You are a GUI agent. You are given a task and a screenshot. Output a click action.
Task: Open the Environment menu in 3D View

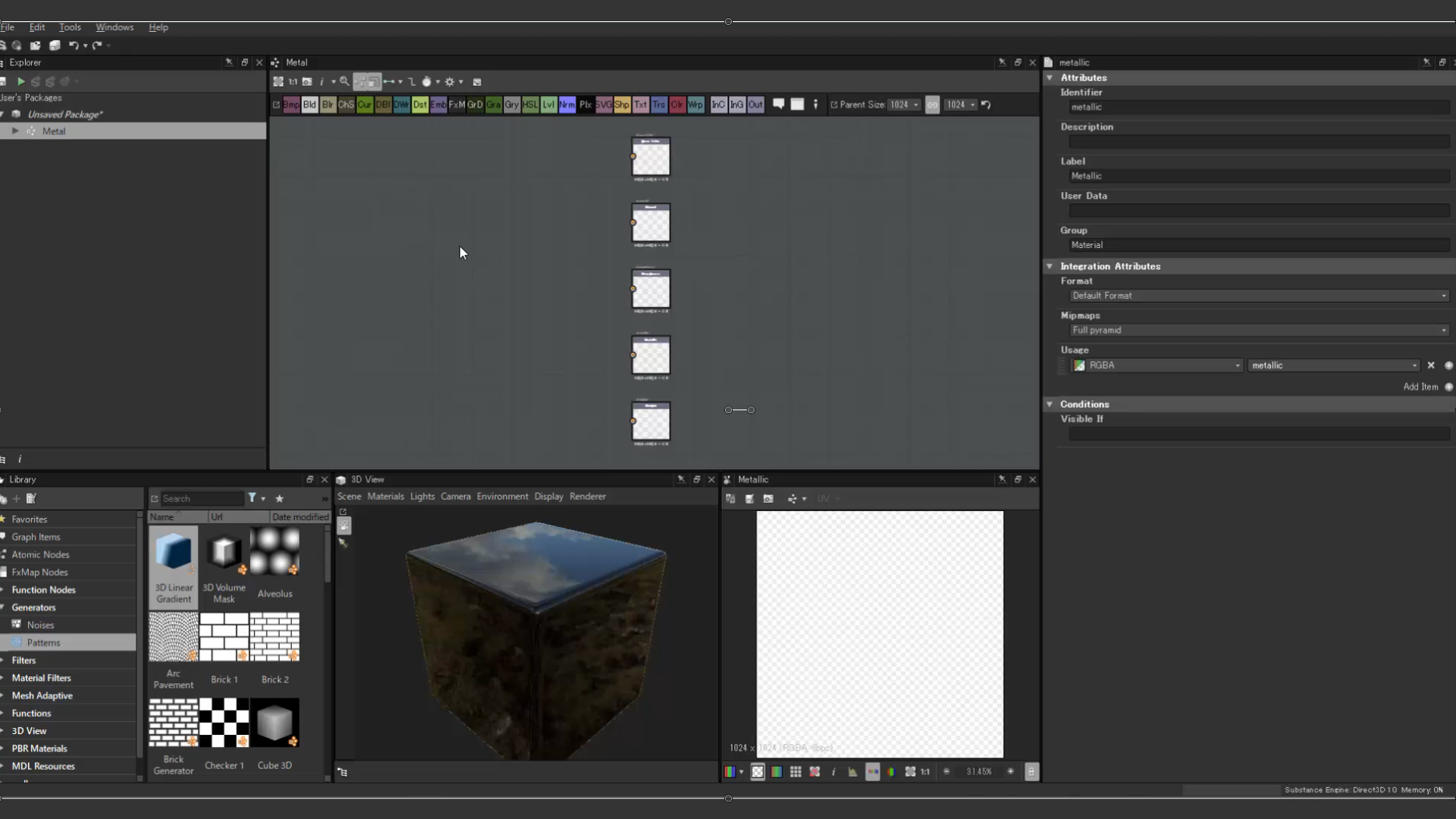pyautogui.click(x=502, y=497)
